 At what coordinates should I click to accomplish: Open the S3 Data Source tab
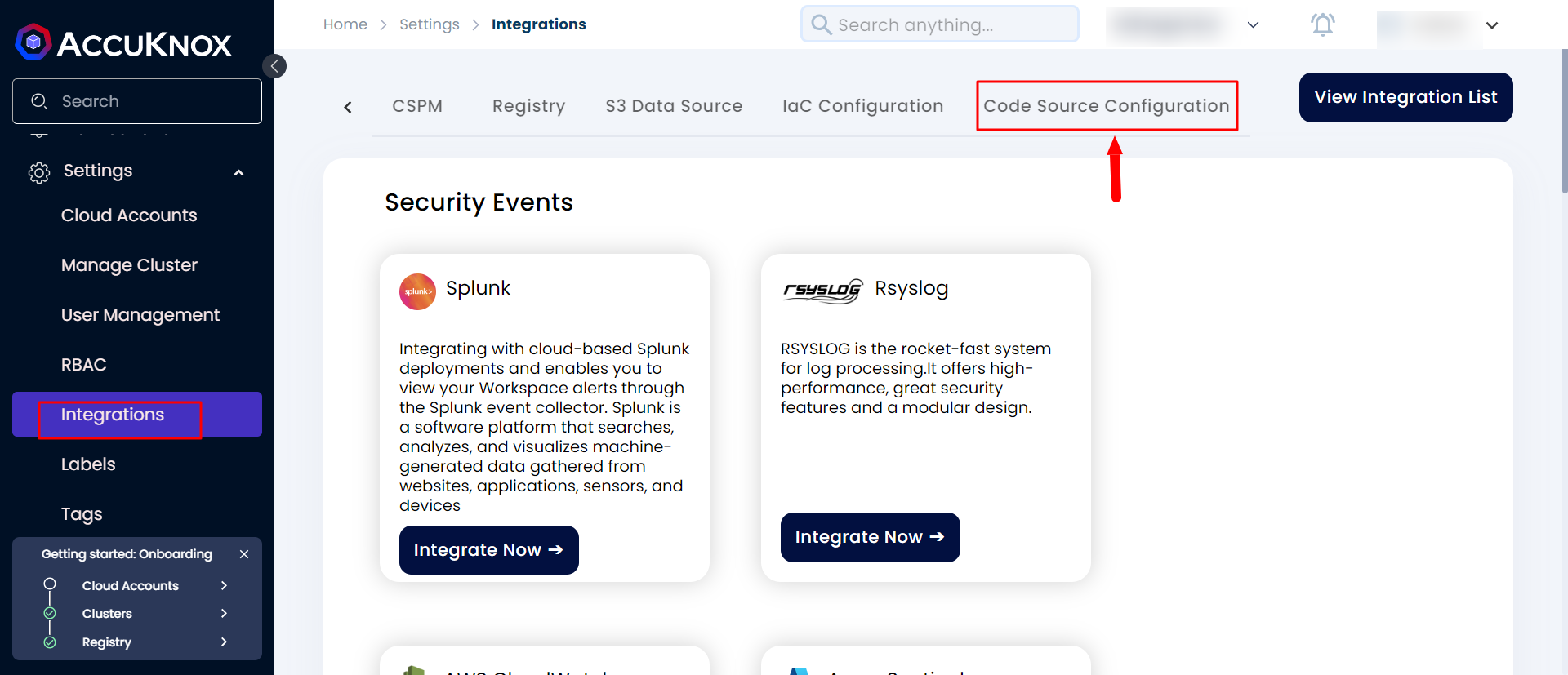674,106
